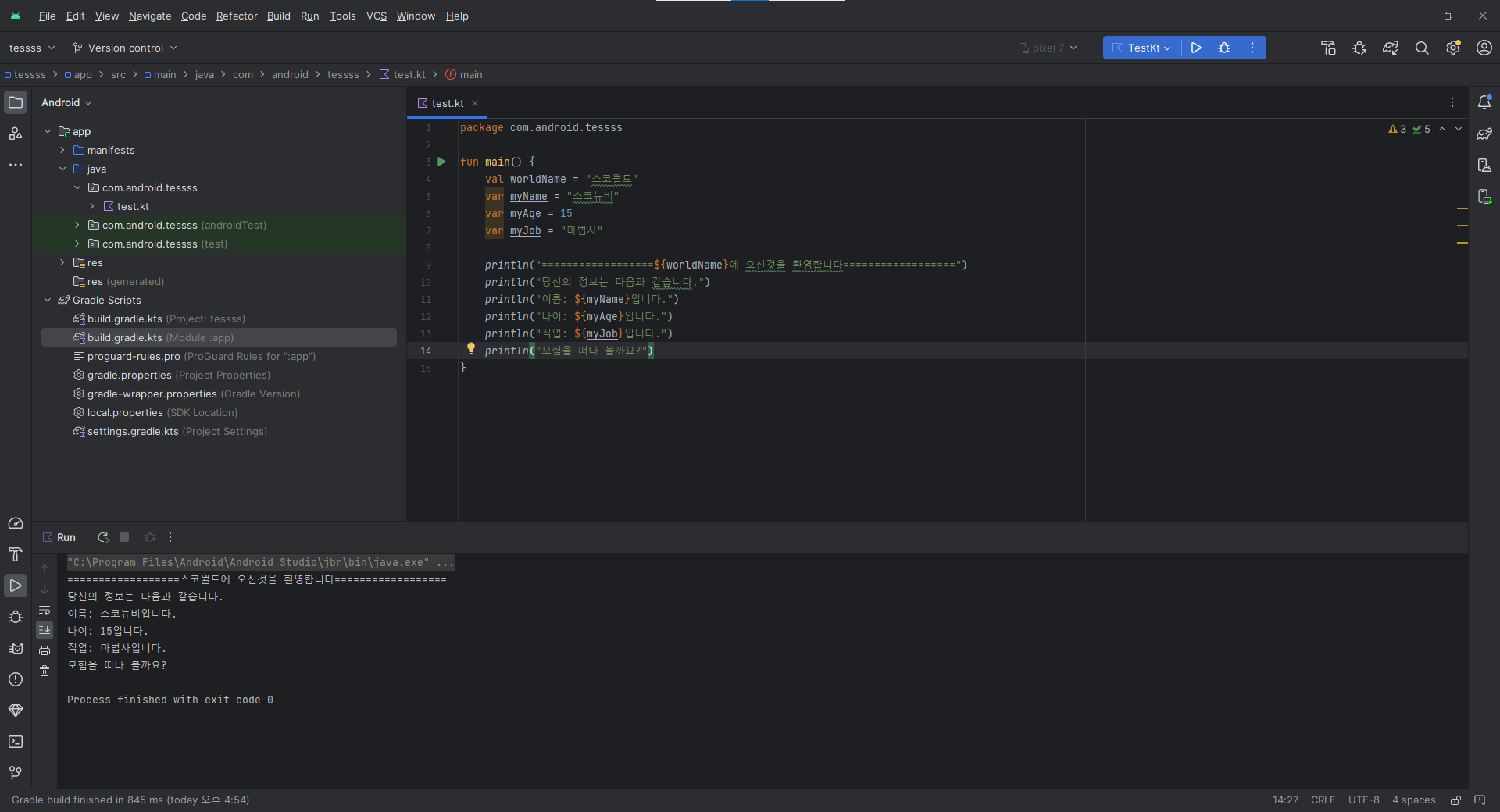Collapse Gradle Scripts node
This screenshot has height=812, width=1500.
pos(48,300)
